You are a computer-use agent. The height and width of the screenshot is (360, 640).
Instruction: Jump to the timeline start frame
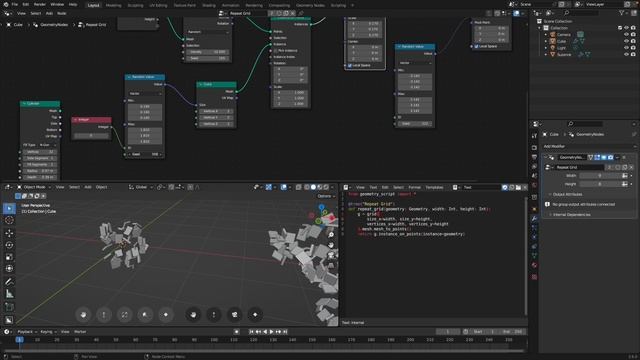click(x=251, y=332)
